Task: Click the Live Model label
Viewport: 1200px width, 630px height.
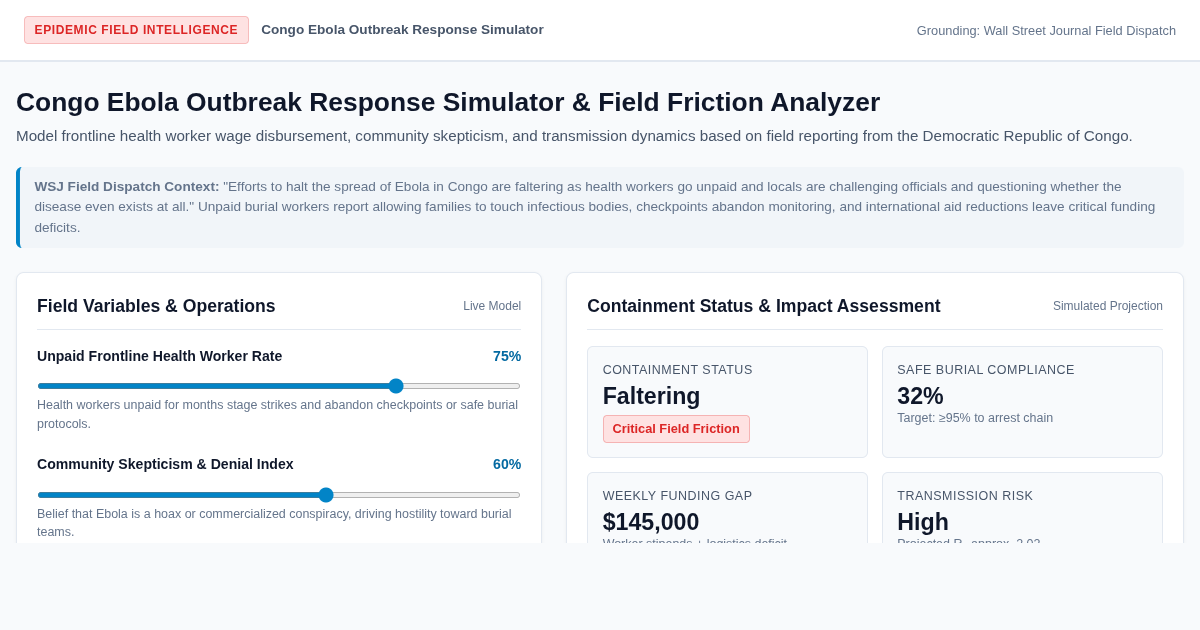Action: pos(492,306)
